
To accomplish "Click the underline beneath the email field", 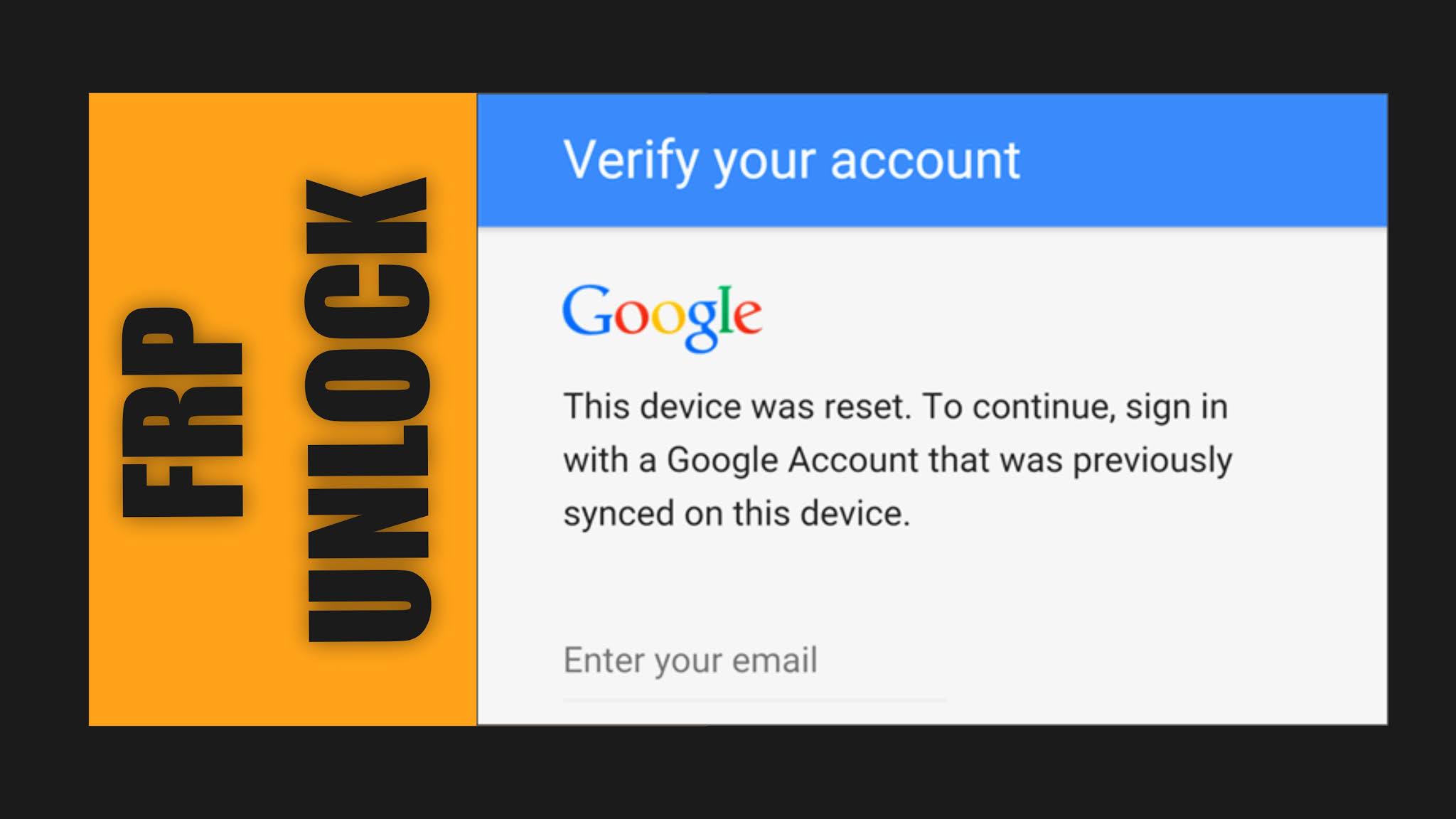I will [x=754, y=700].
